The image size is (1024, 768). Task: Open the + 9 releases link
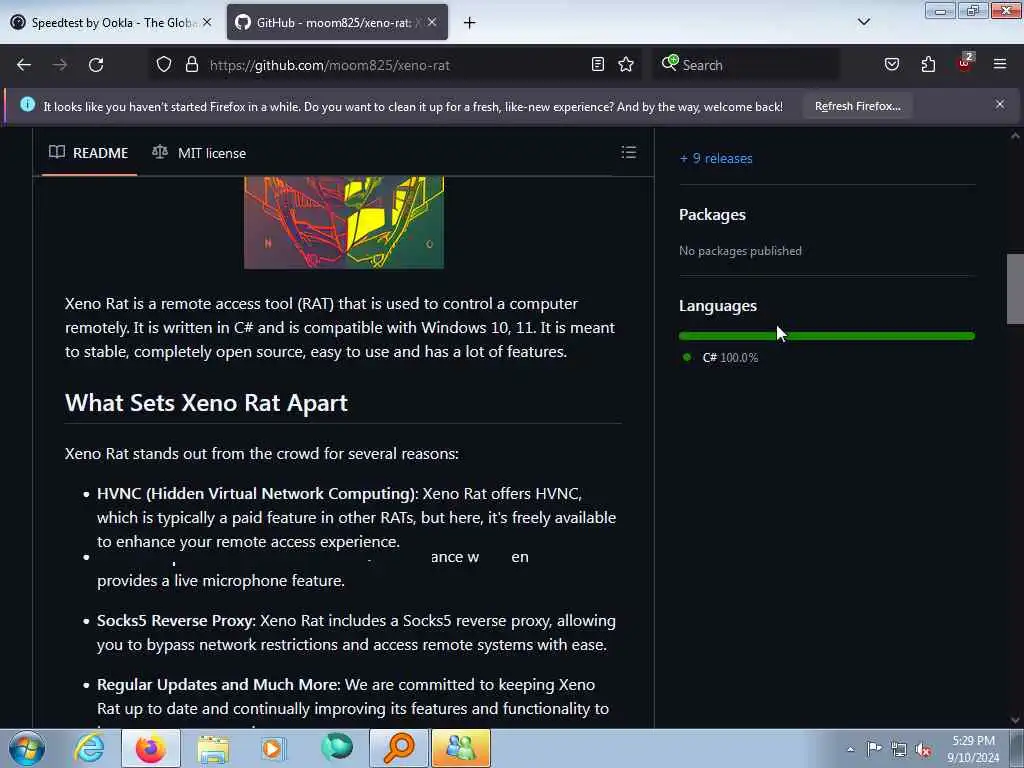tap(716, 159)
